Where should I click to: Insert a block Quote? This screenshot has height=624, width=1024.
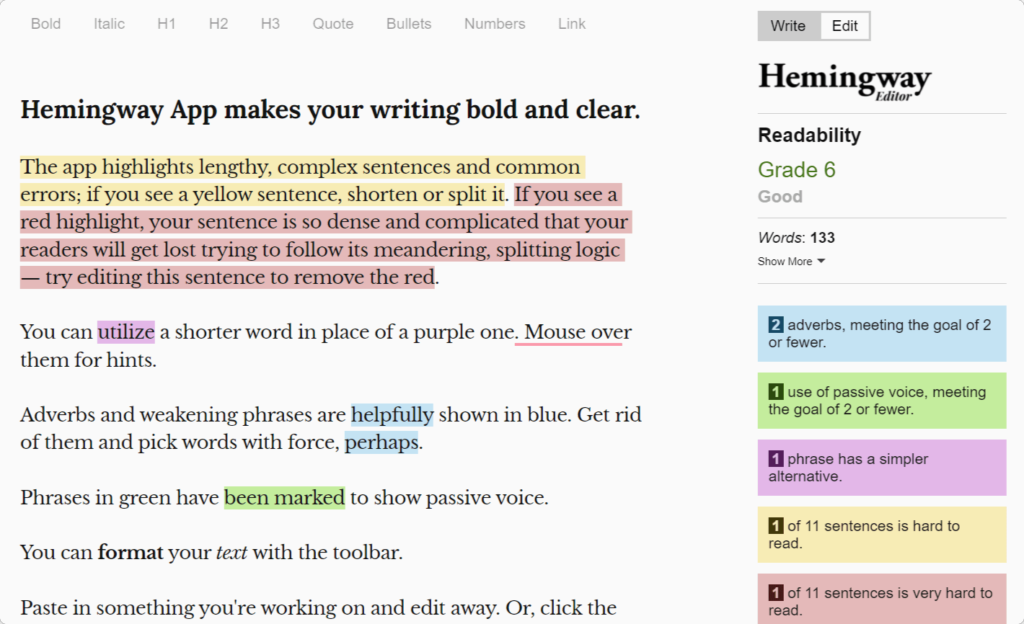332,24
